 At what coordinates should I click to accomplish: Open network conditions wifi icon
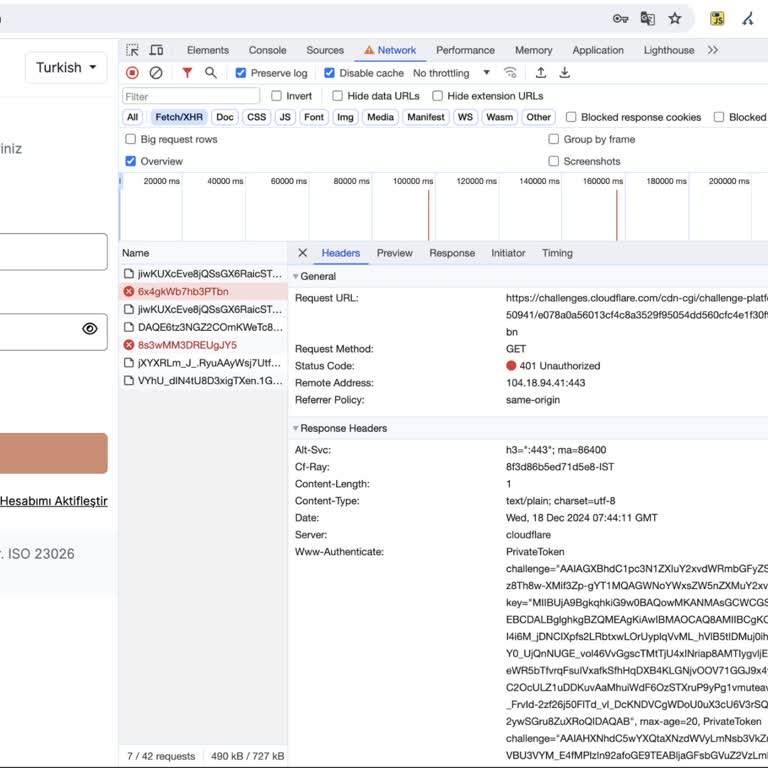(x=510, y=73)
